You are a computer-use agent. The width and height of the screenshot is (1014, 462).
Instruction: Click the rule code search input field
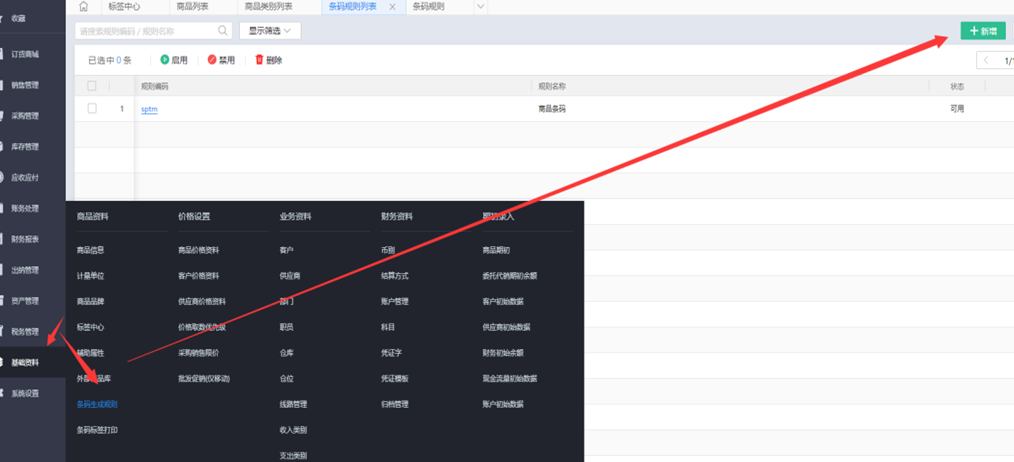145,31
